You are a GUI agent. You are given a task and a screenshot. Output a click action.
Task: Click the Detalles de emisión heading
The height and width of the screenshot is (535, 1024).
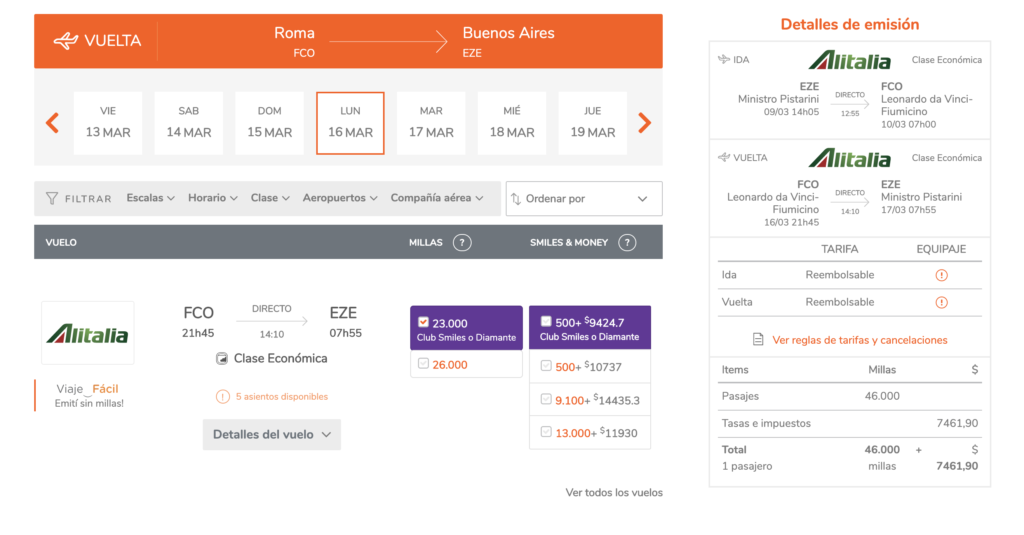(x=850, y=24)
